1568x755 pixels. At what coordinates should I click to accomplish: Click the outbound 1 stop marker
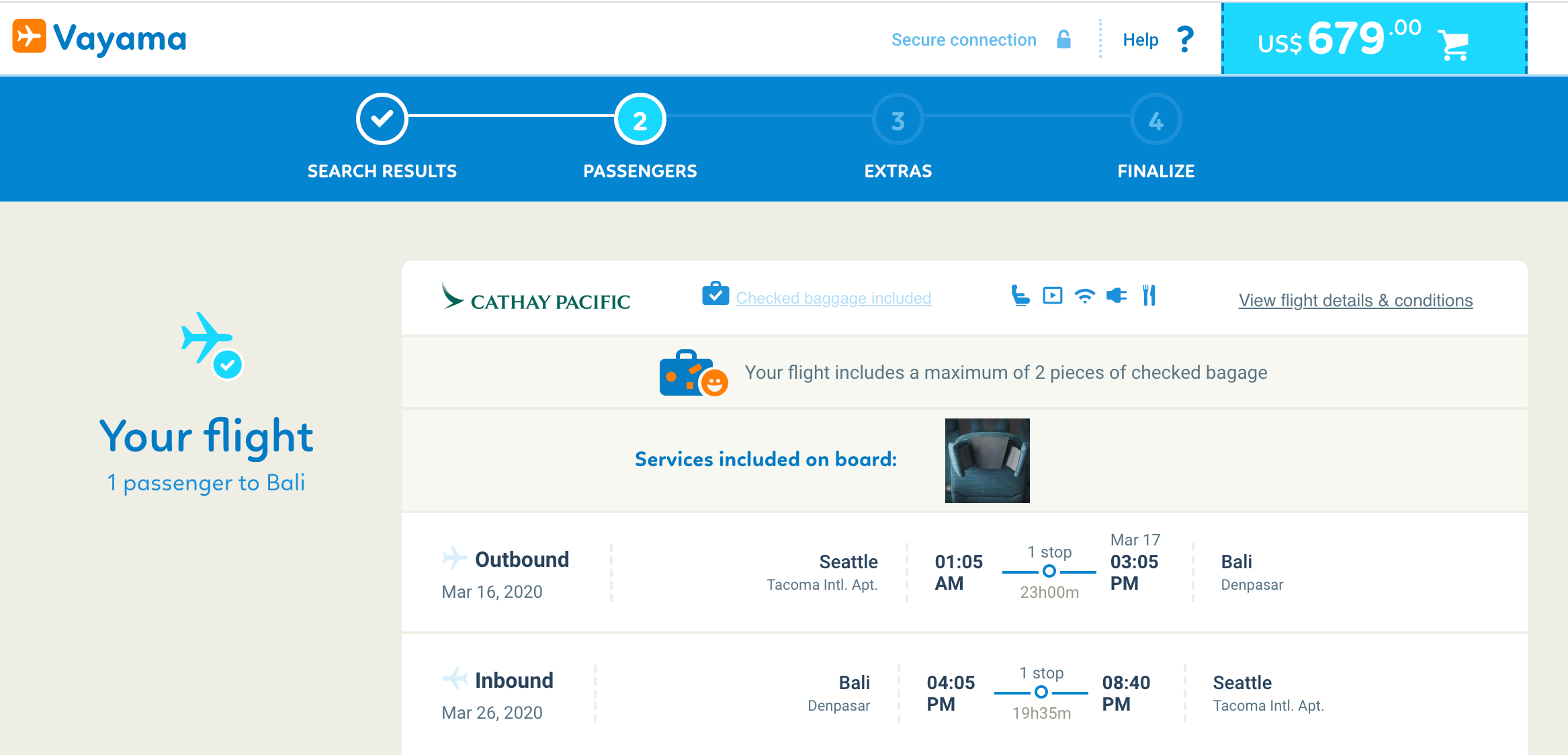pos(1049,572)
